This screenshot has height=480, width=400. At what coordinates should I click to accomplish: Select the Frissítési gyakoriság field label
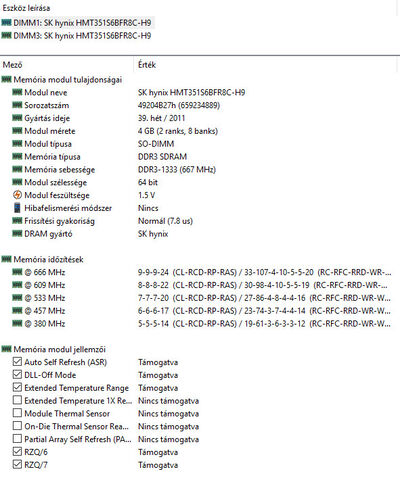[x=59, y=221]
